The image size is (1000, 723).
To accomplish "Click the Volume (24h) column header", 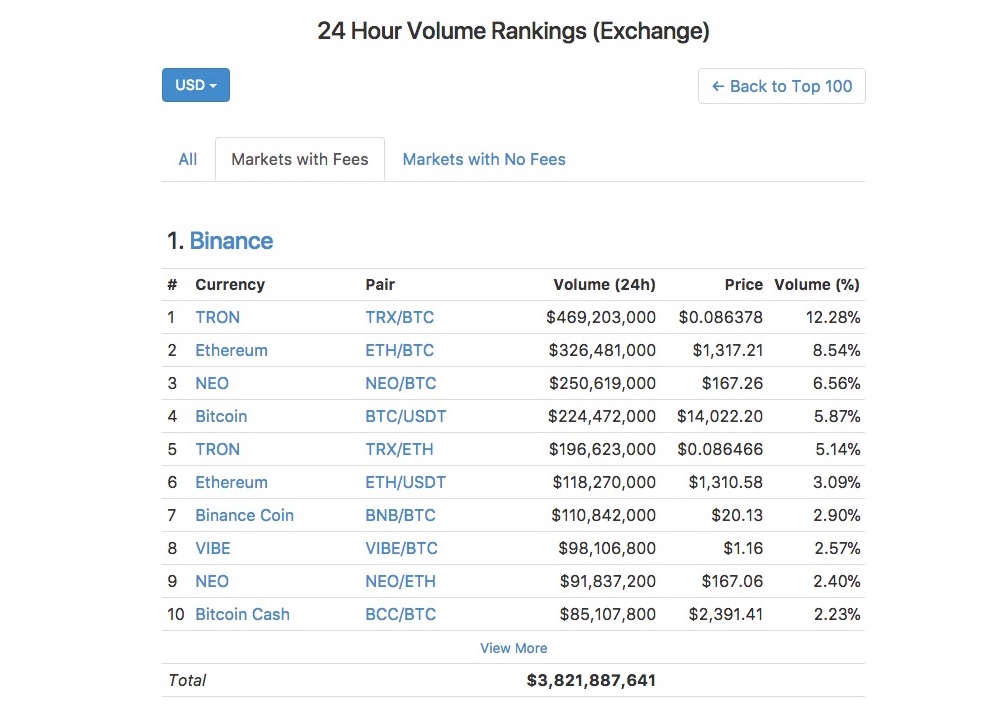I will (x=604, y=285).
